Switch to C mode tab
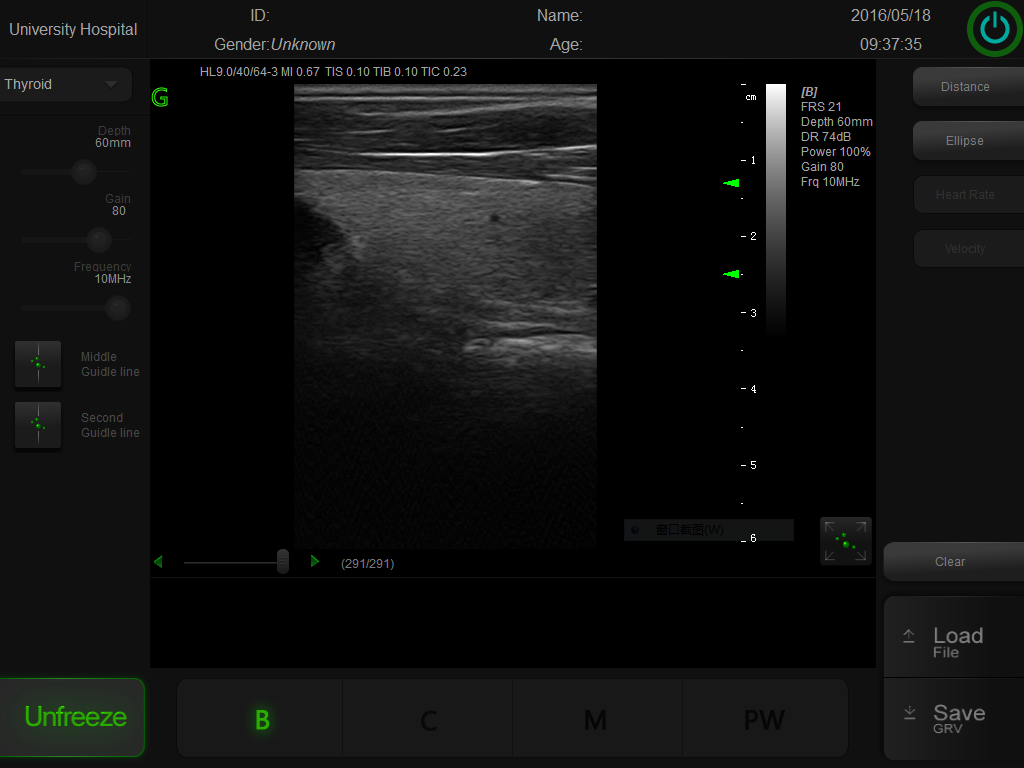The height and width of the screenshot is (768, 1024). (x=428, y=720)
